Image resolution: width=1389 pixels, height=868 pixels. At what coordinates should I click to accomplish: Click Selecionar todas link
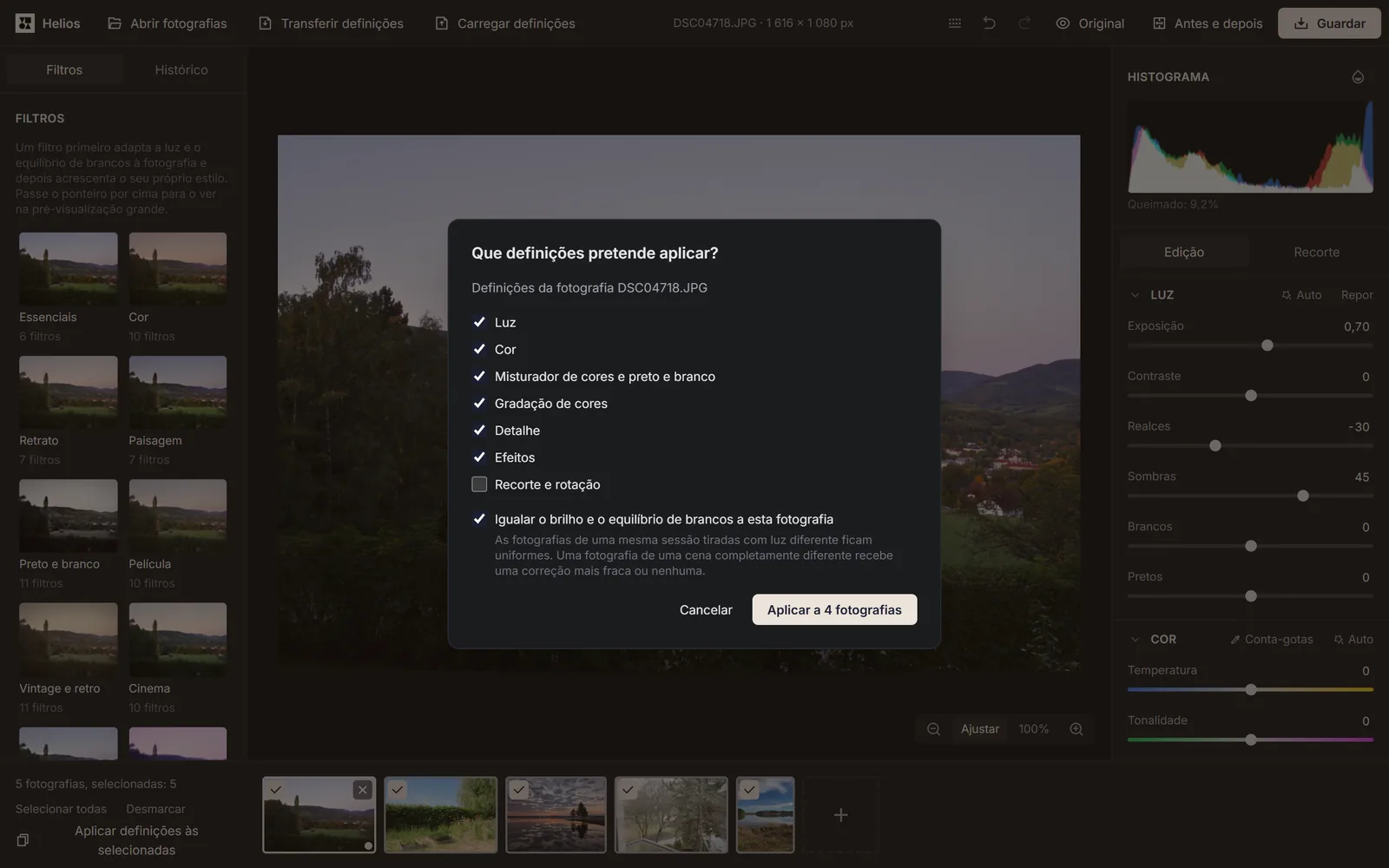point(61,809)
